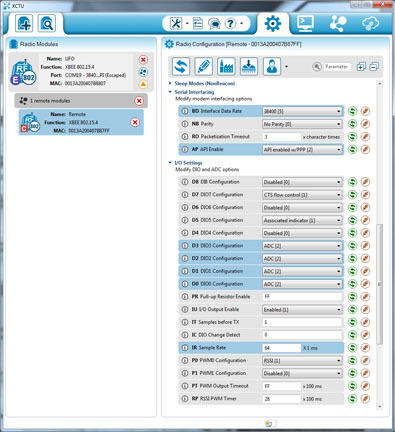
Task: Click the bottom status bar folder icon
Action: 269,424
